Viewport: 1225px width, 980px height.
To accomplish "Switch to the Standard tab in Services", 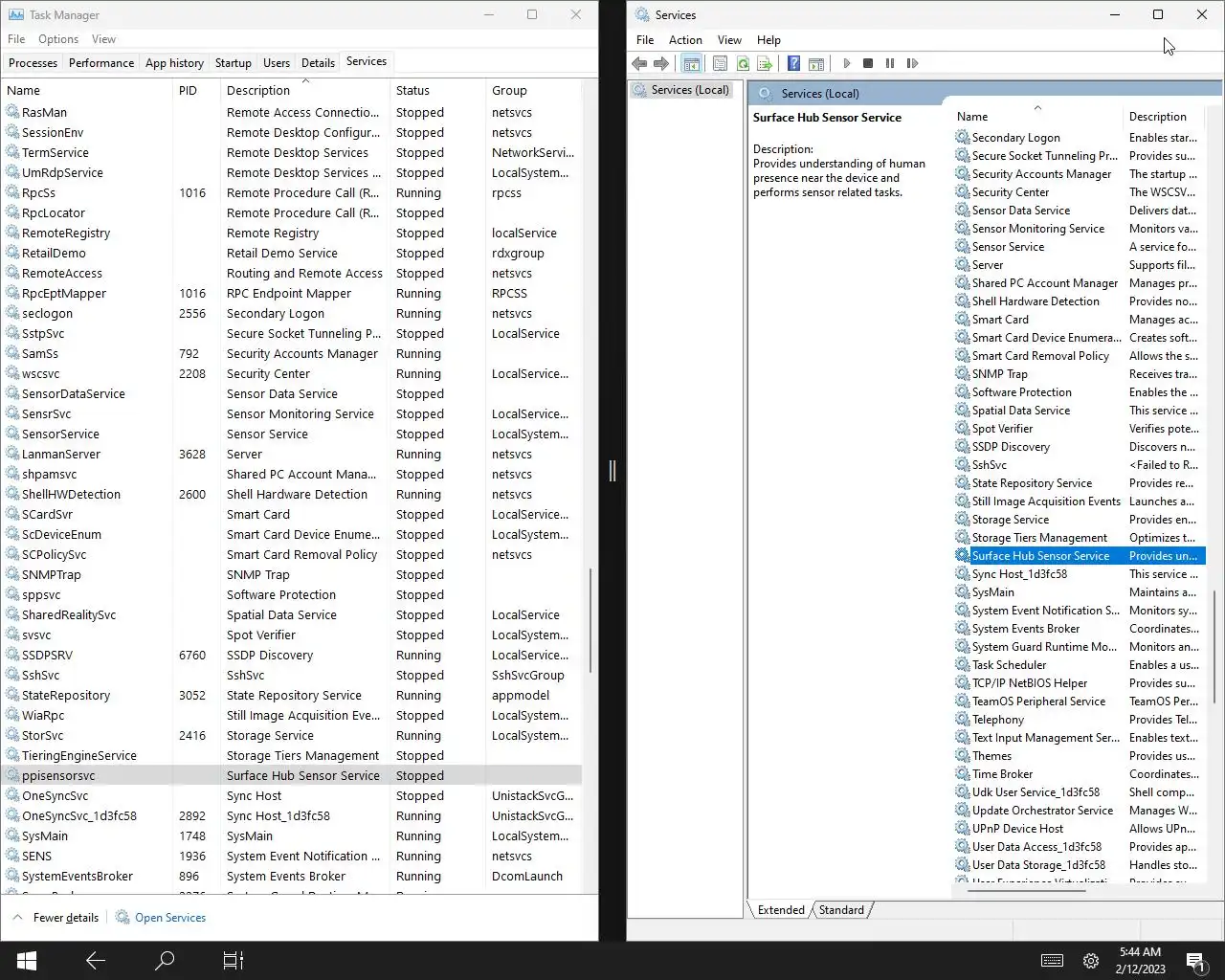I will [841, 910].
